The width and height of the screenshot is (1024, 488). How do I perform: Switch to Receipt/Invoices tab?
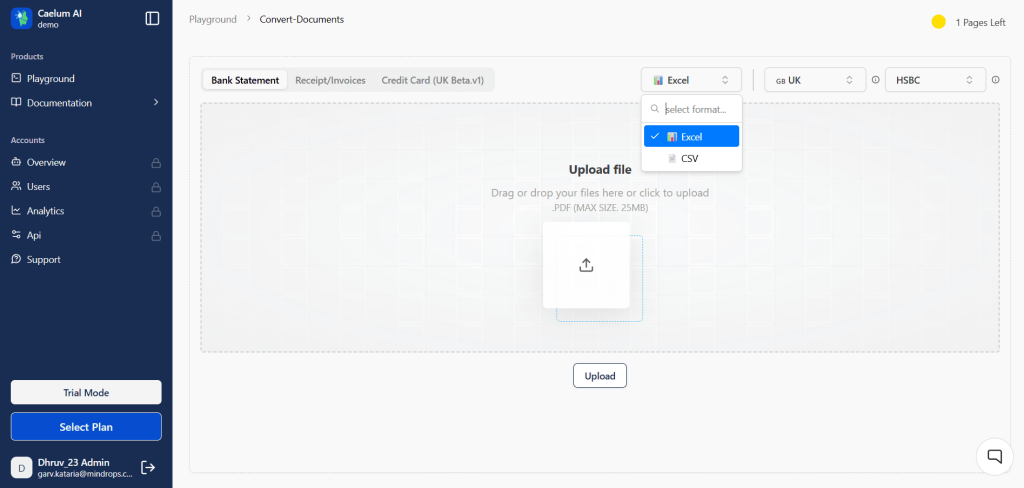pyautogui.click(x=330, y=80)
